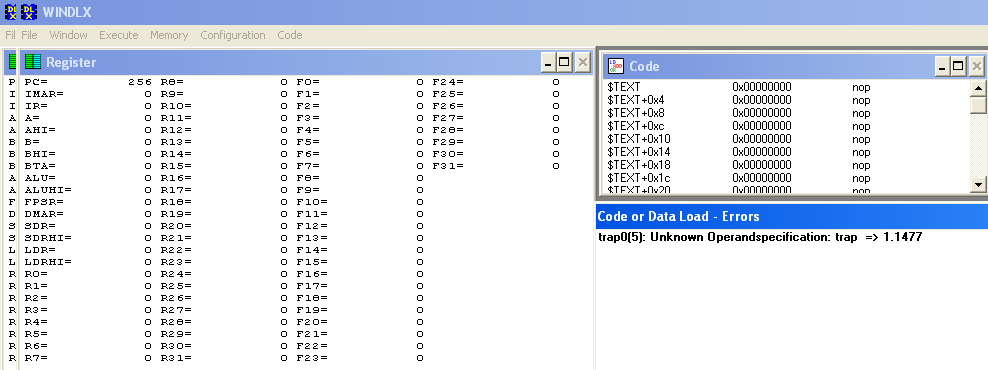Click the ALUHI= register entry
This screenshot has width=988, height=370.
click(88, 190)
